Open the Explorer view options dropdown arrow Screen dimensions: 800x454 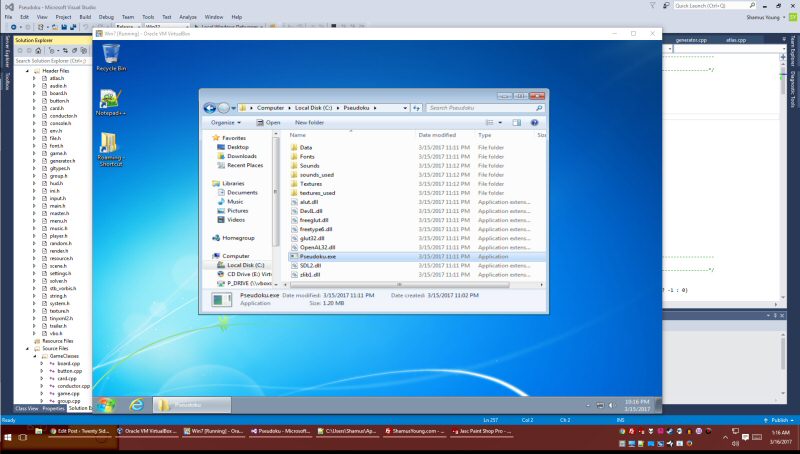pos(500,122)
